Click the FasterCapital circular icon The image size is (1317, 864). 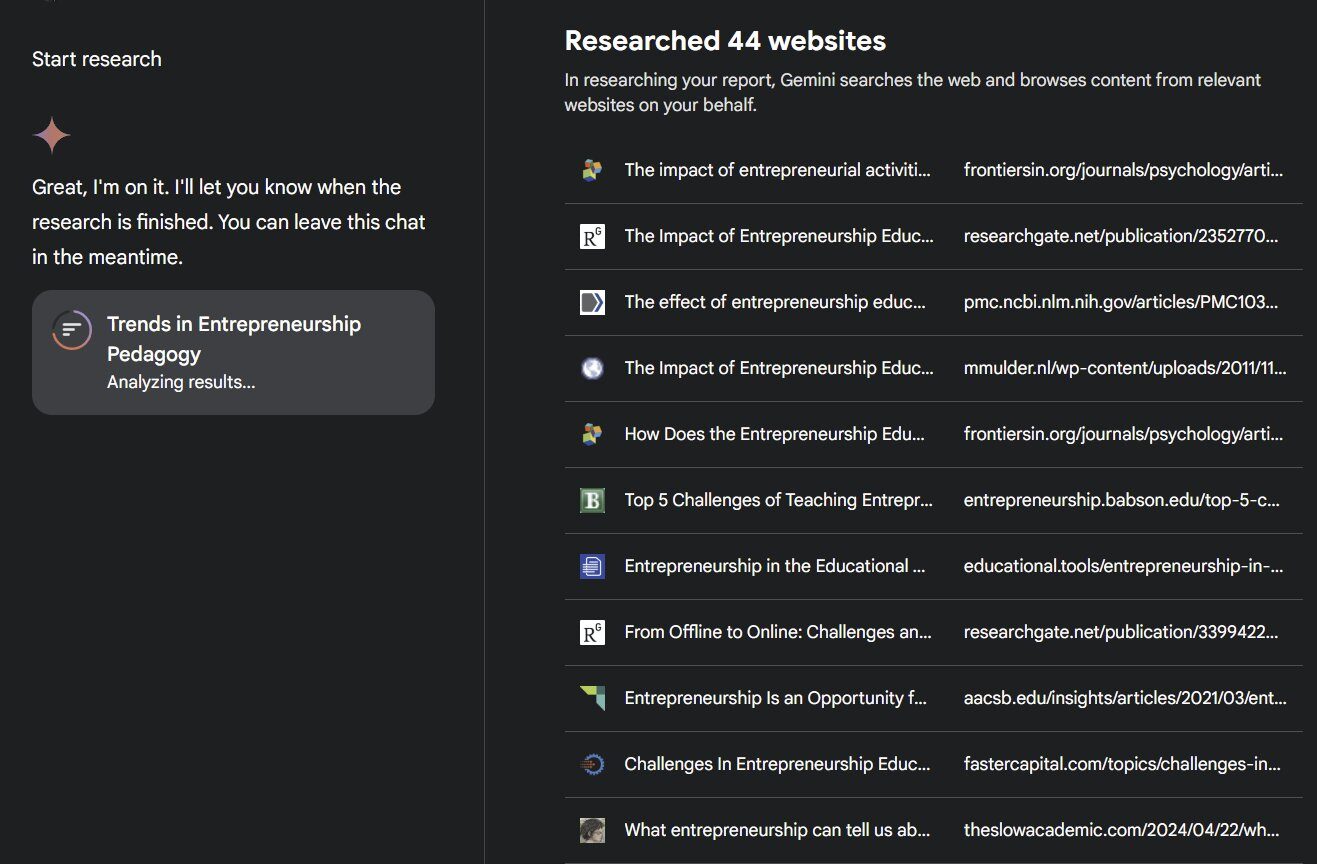coord(592,764)
